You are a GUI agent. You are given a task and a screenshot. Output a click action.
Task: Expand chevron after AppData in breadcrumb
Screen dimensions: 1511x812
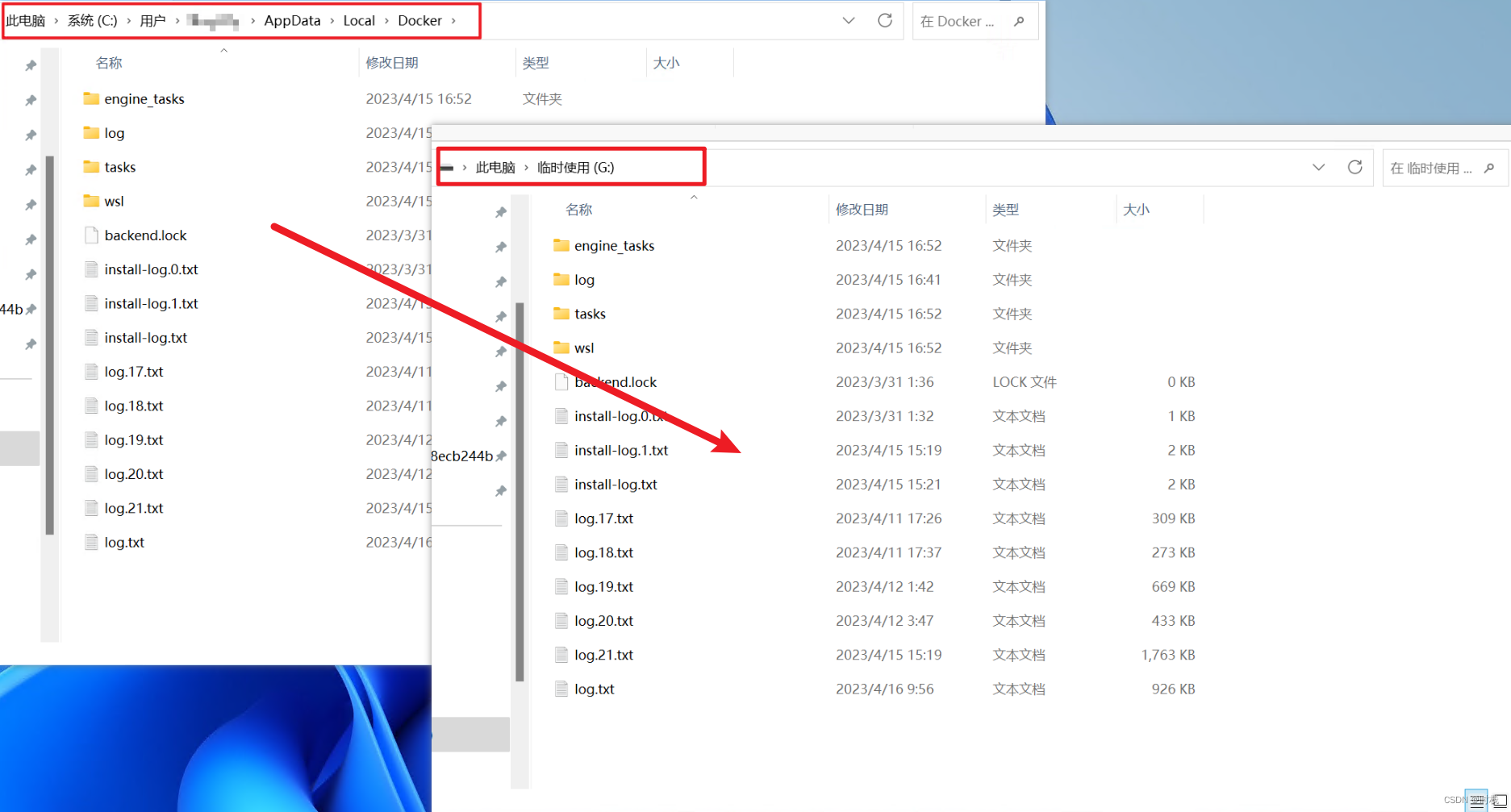coord(332,21)
